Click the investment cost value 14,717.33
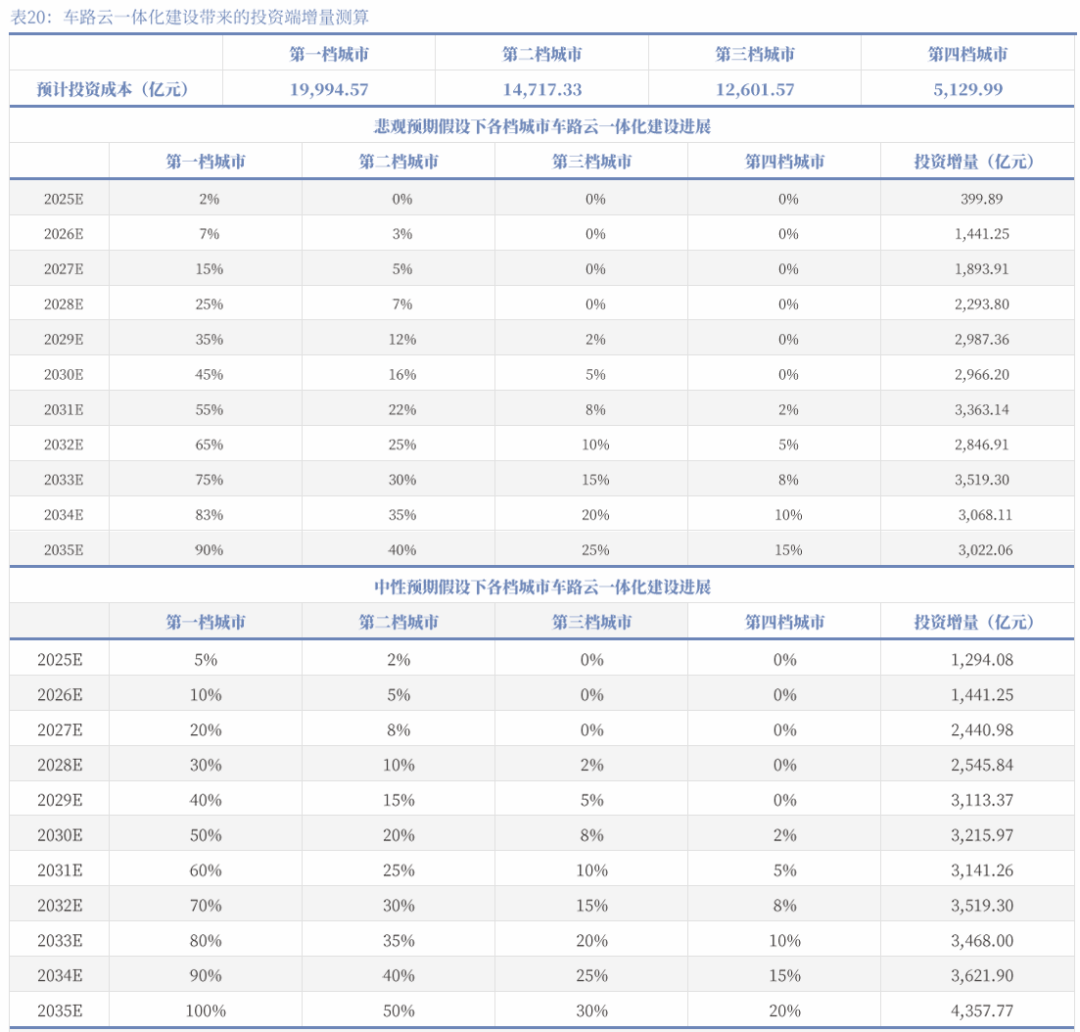Screen dimensions: 1080x1032 tap(542, 90)
